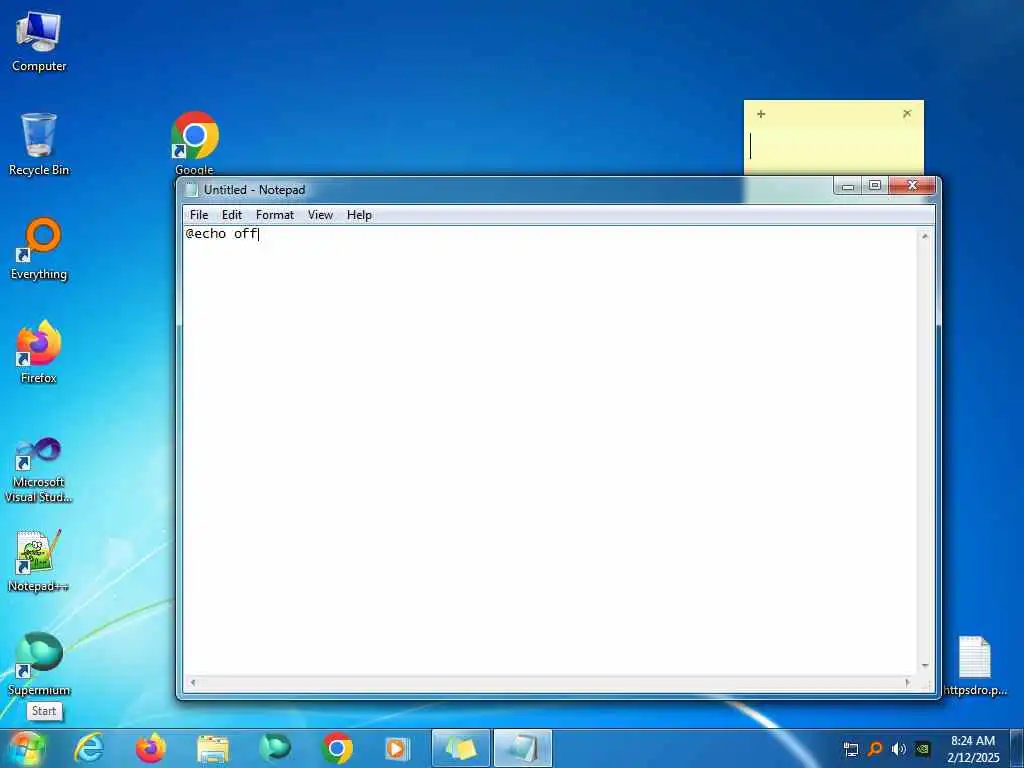Launch Google Chrome from the taskbar
This screenshot has height=768, width=1024.
337,748
